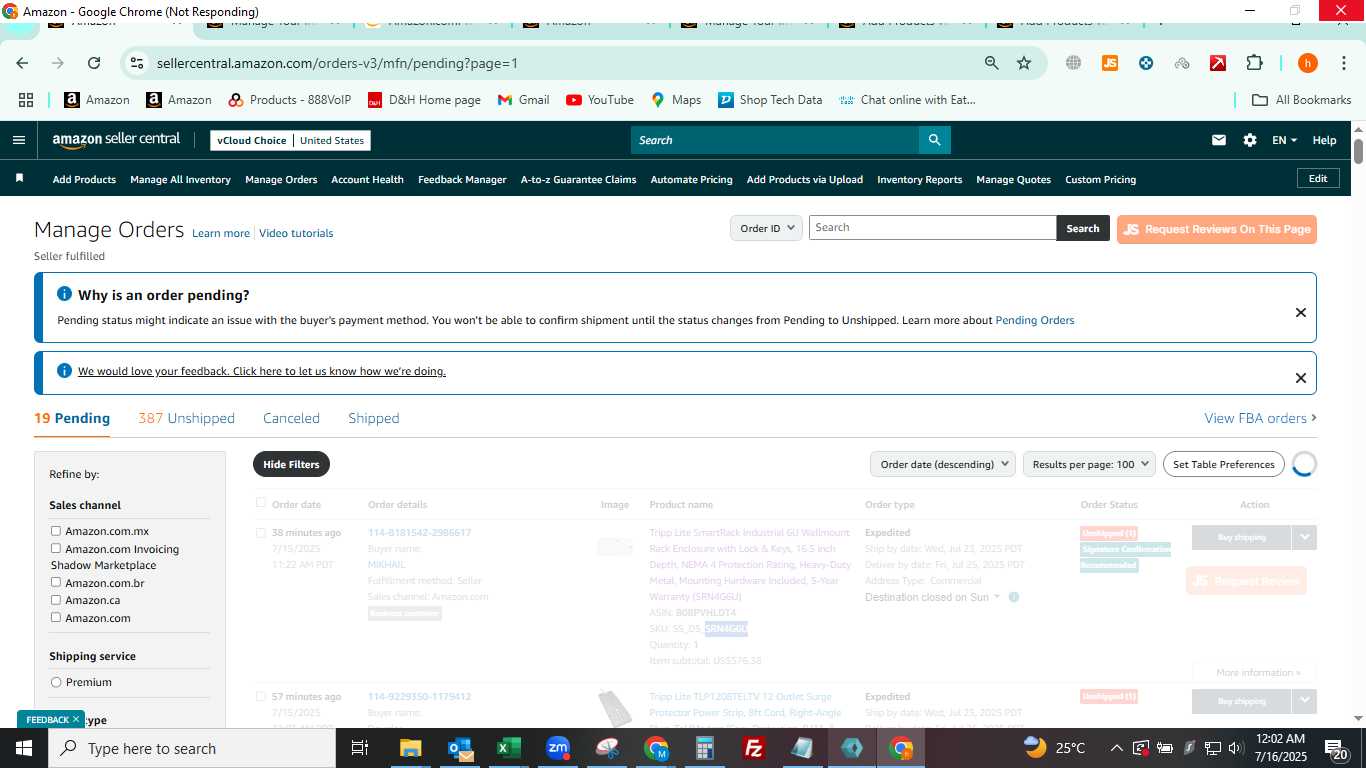This screenshot has width=1366, height=768.
Task: Expand the Buy shipping arrow for second order
Action: tap(1304, 701)
